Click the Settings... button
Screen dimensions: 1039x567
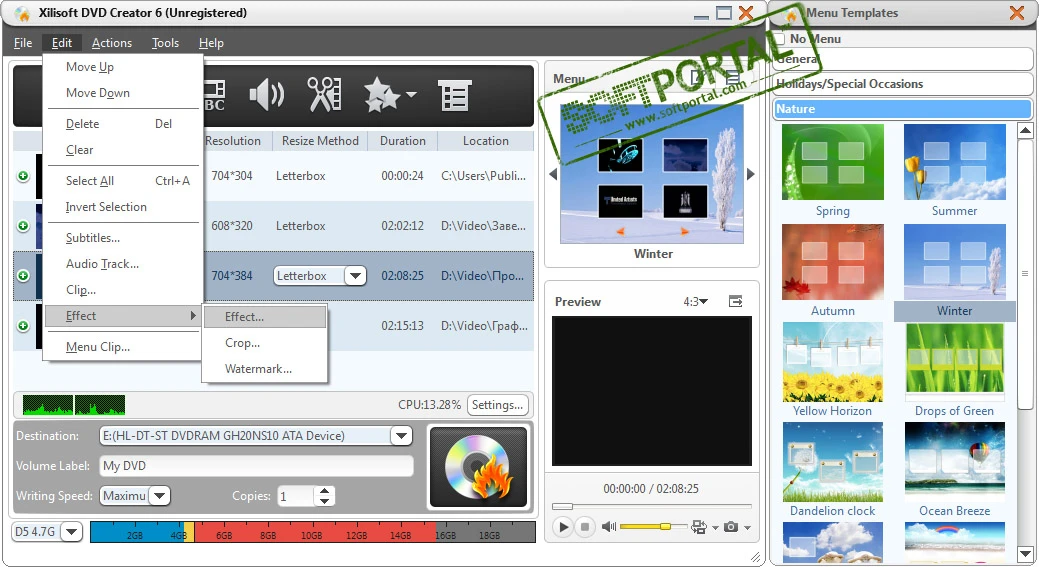(497, 405)
